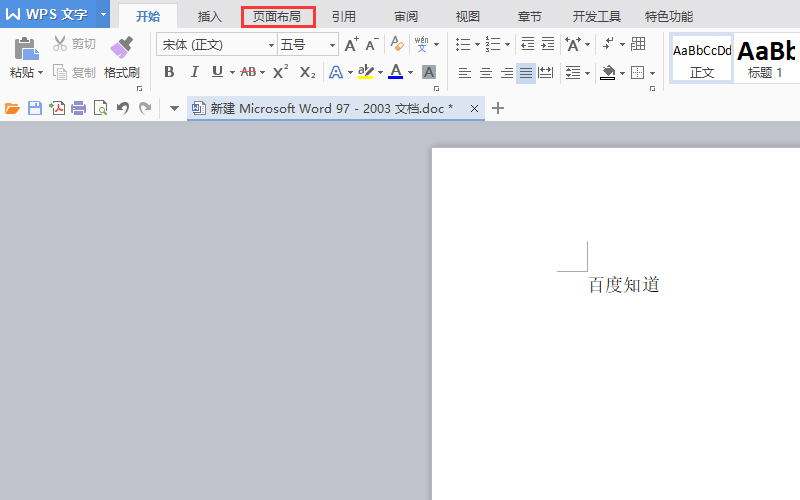Click the numbered list icon
The image size is (800, 500).
point(493,44)
